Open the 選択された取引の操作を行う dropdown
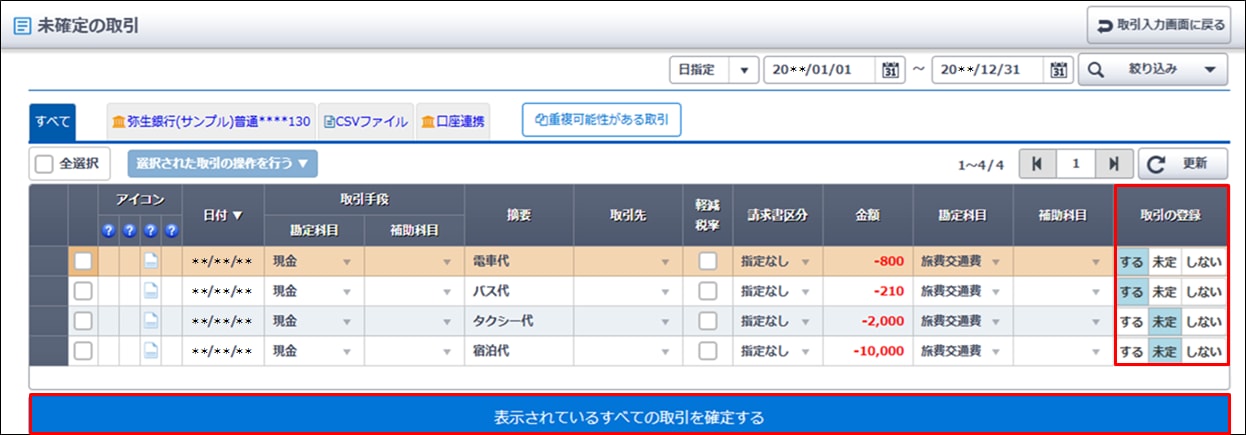The height and width of the screenshot is (435, 1246). click(x=222, y=163)
